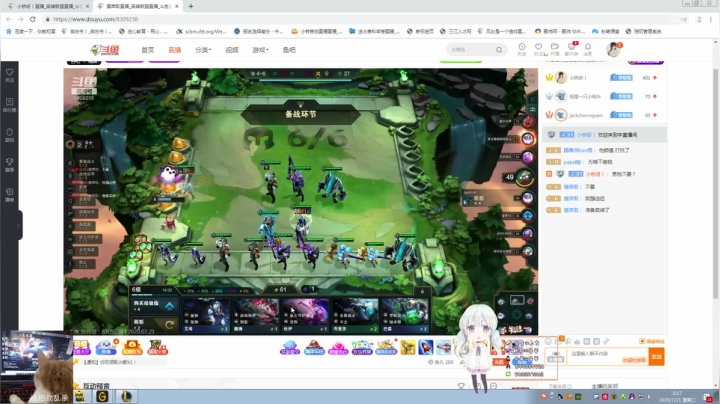Screen dimensions: 720x404
Task: Click the link icon in chat toolbar
Action: click(606, 342)
